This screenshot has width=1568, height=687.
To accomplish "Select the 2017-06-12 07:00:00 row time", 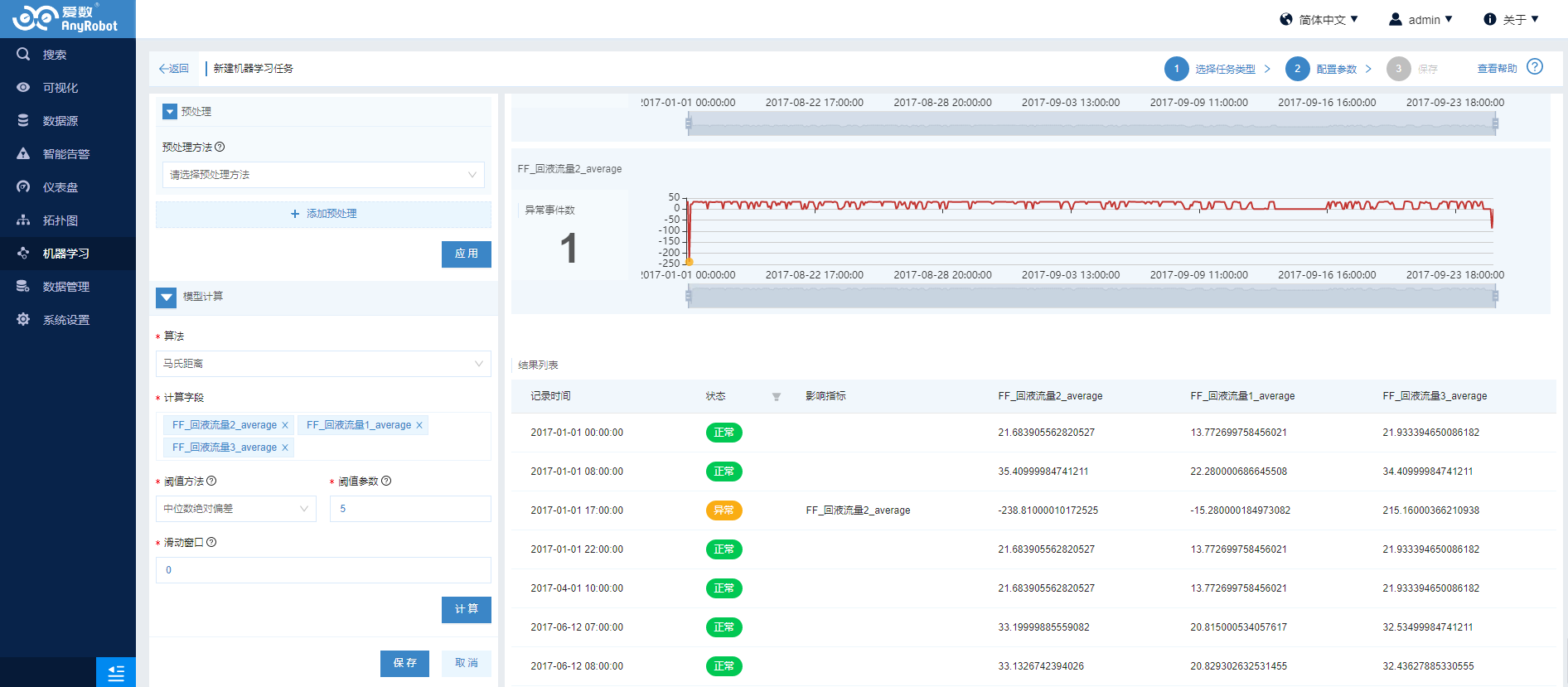I will [577, 627].
